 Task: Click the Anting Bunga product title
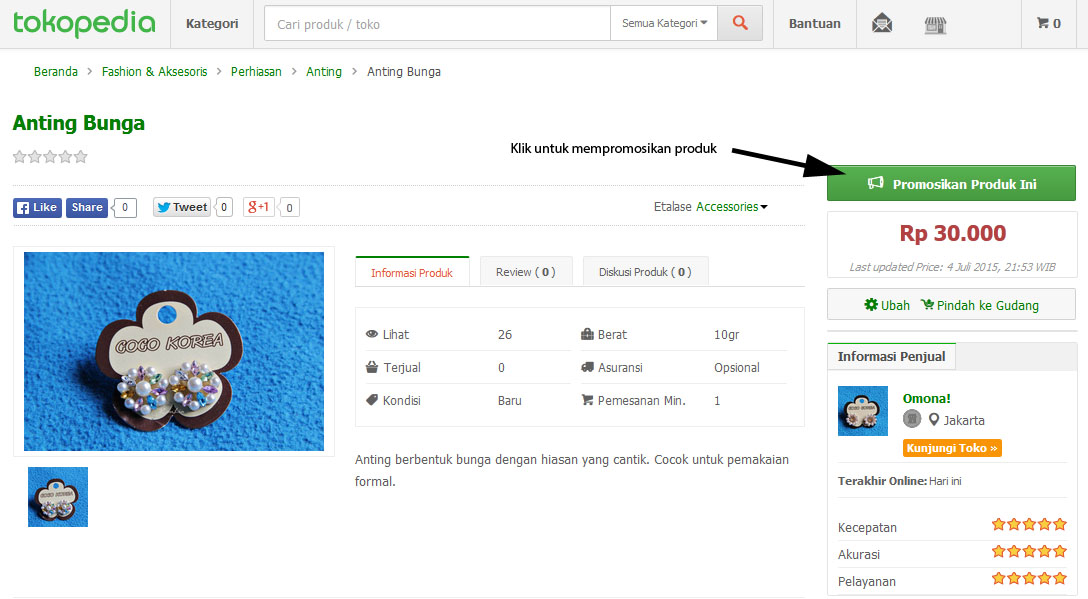pos(78,123)
